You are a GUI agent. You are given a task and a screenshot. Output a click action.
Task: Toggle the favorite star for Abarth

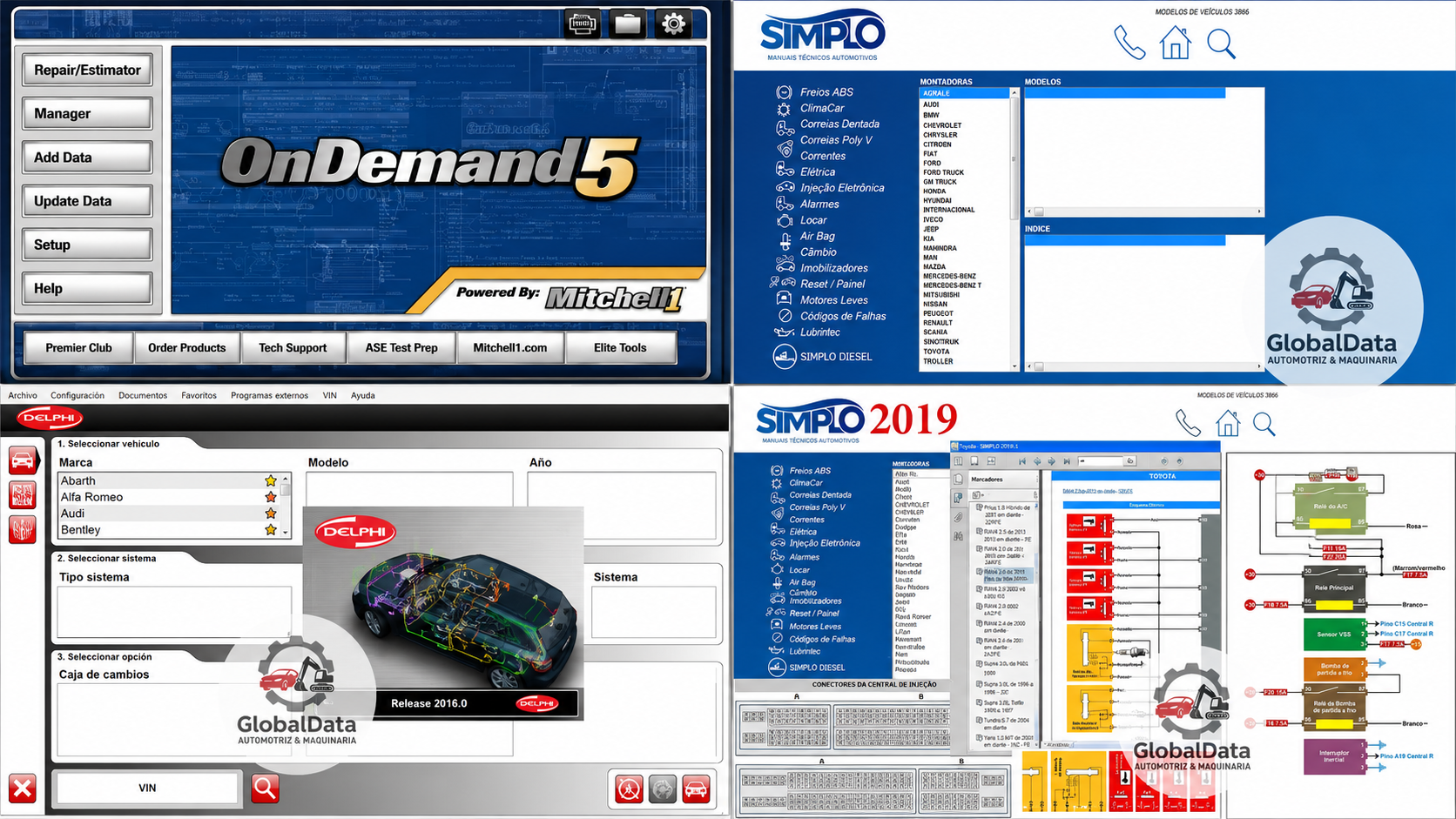(x=271, y=480)
